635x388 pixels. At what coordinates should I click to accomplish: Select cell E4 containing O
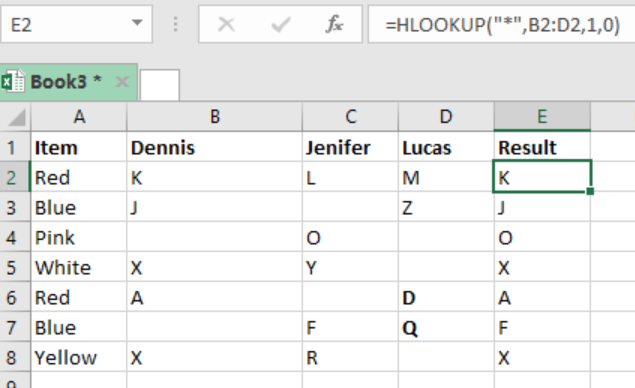[x=542, y=237]
